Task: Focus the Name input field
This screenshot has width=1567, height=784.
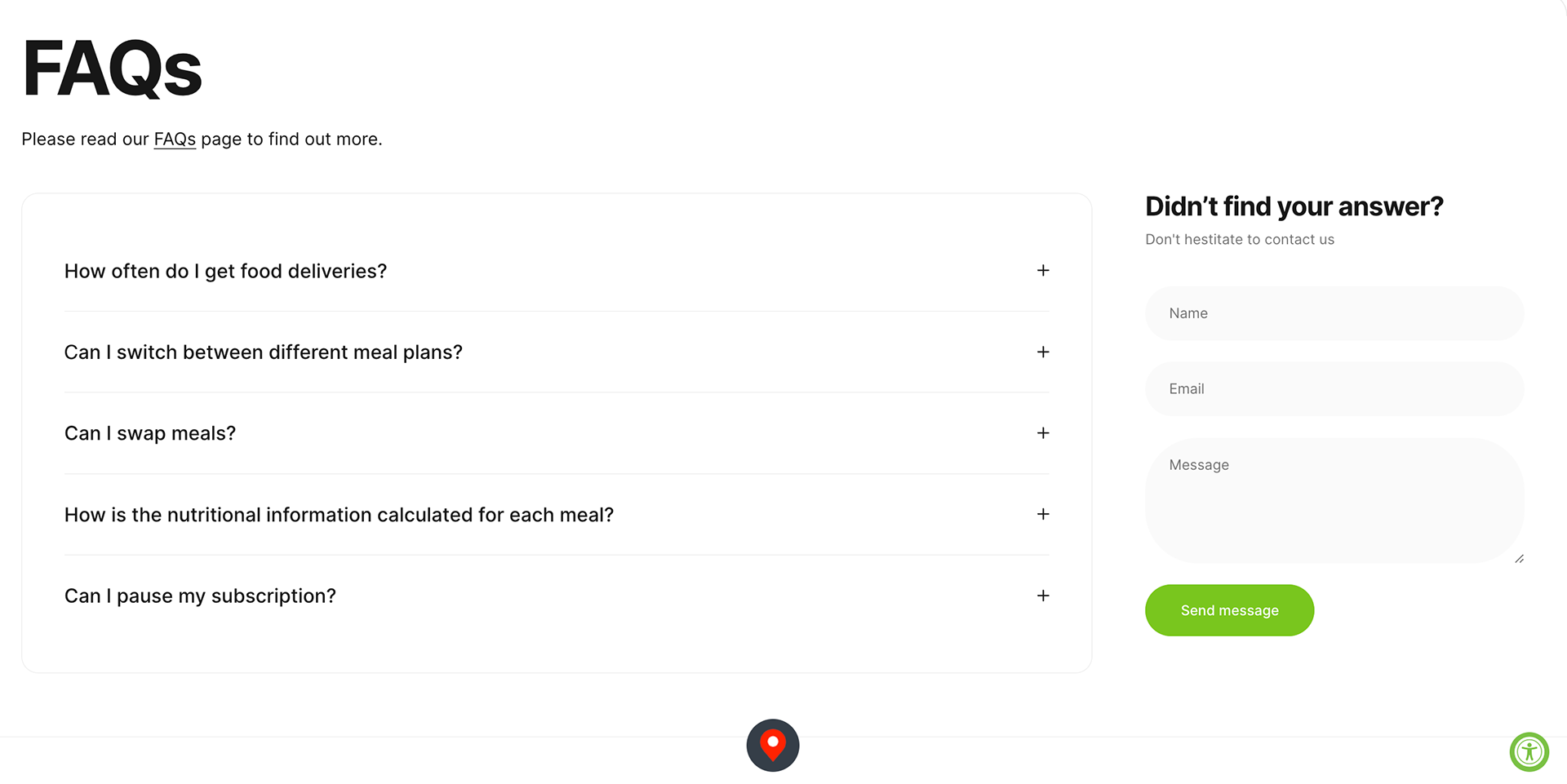Action: tap(1334, 313)
